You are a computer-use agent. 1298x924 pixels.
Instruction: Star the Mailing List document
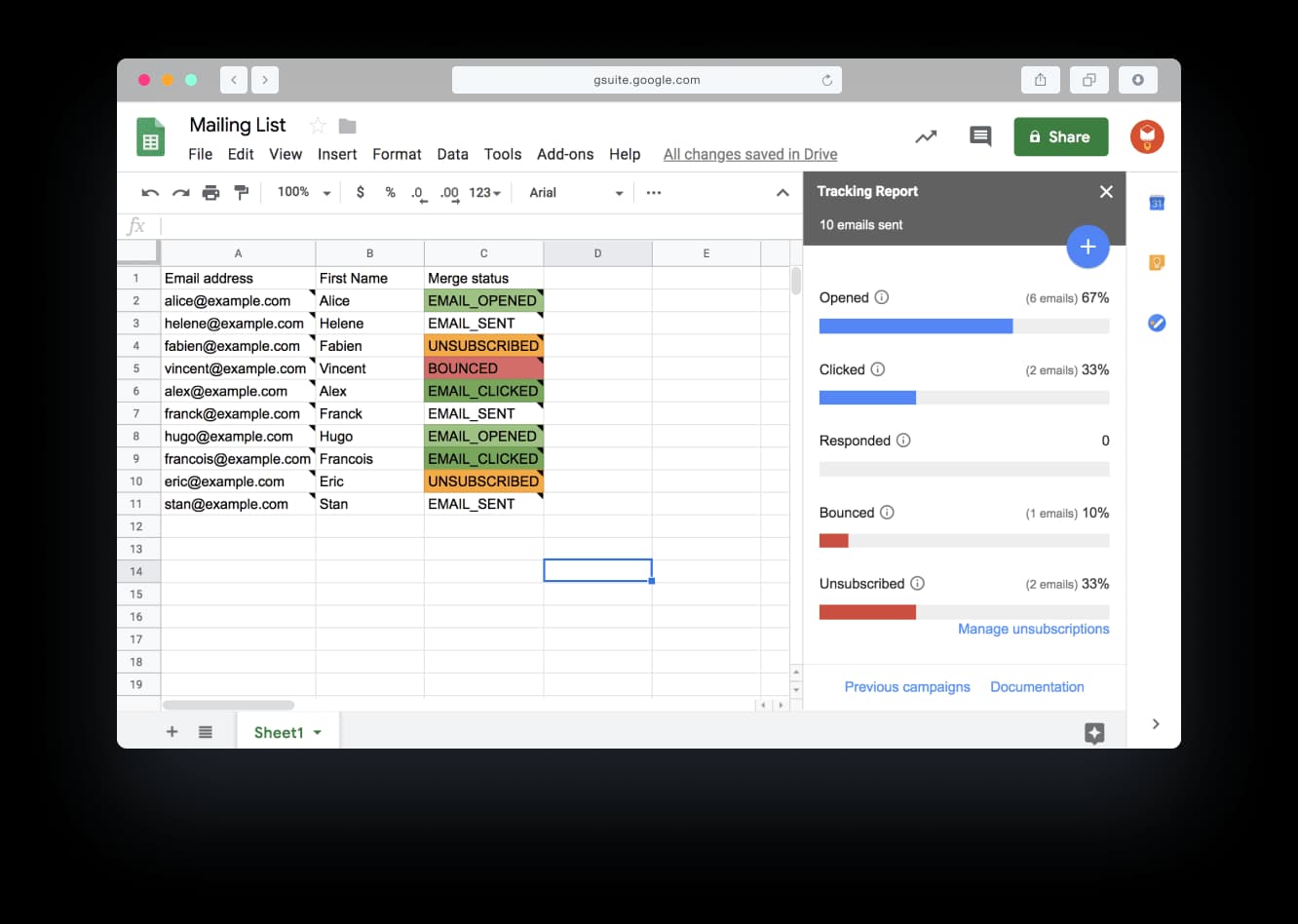point(318,125)
